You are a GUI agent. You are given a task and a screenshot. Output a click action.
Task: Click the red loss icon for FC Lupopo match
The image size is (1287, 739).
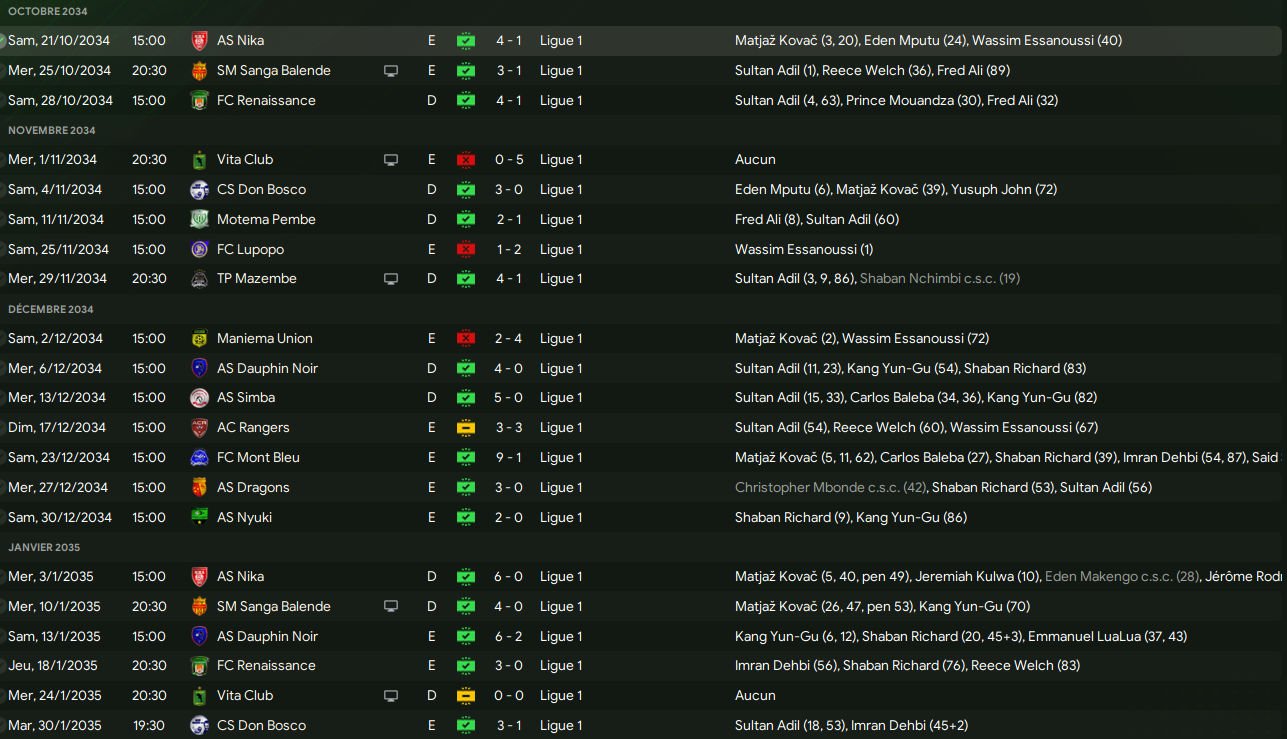[466, 249]
